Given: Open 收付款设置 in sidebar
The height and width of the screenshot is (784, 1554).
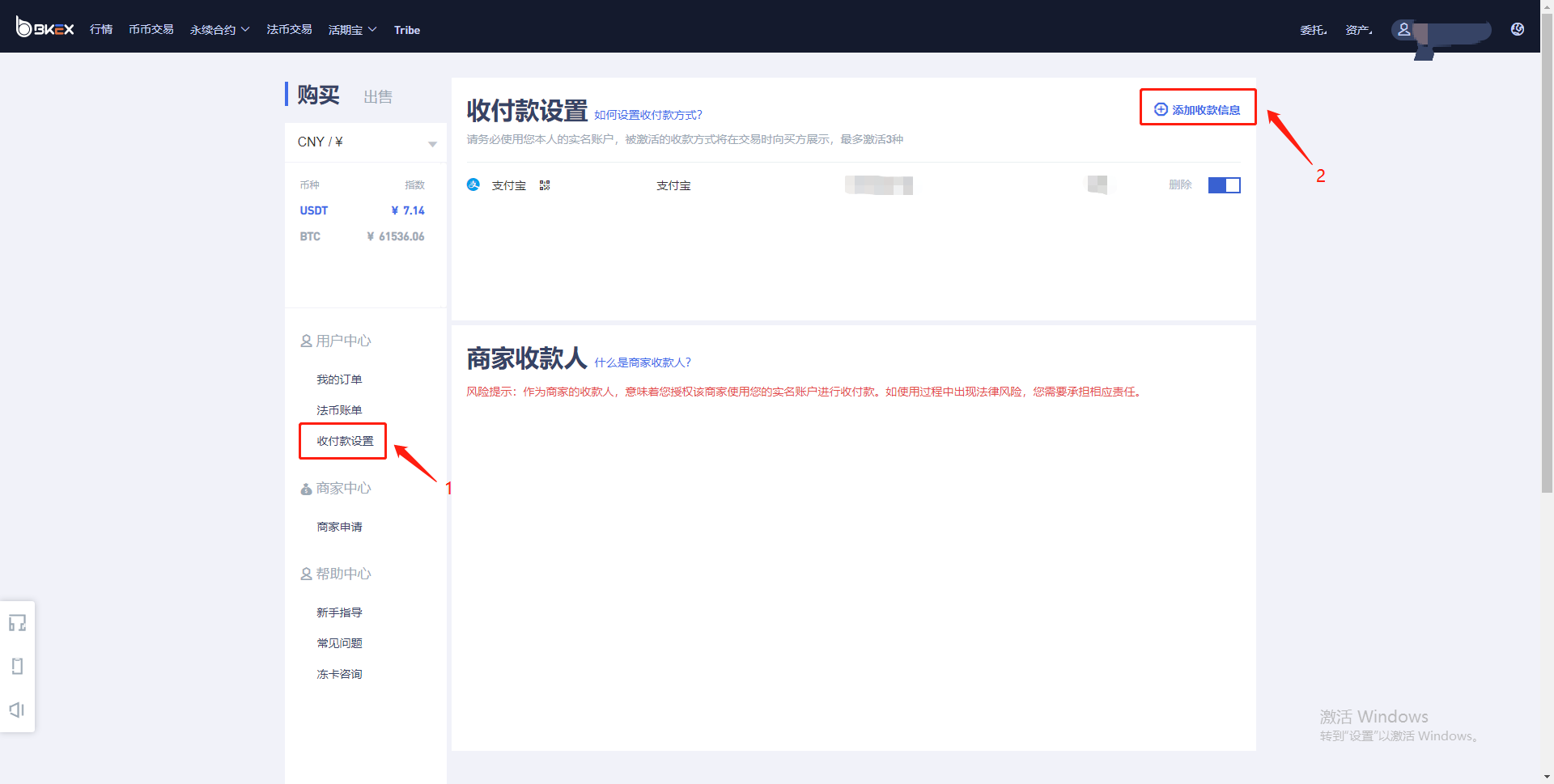Looking at the screenshot, I should click(x=345, y=441).
